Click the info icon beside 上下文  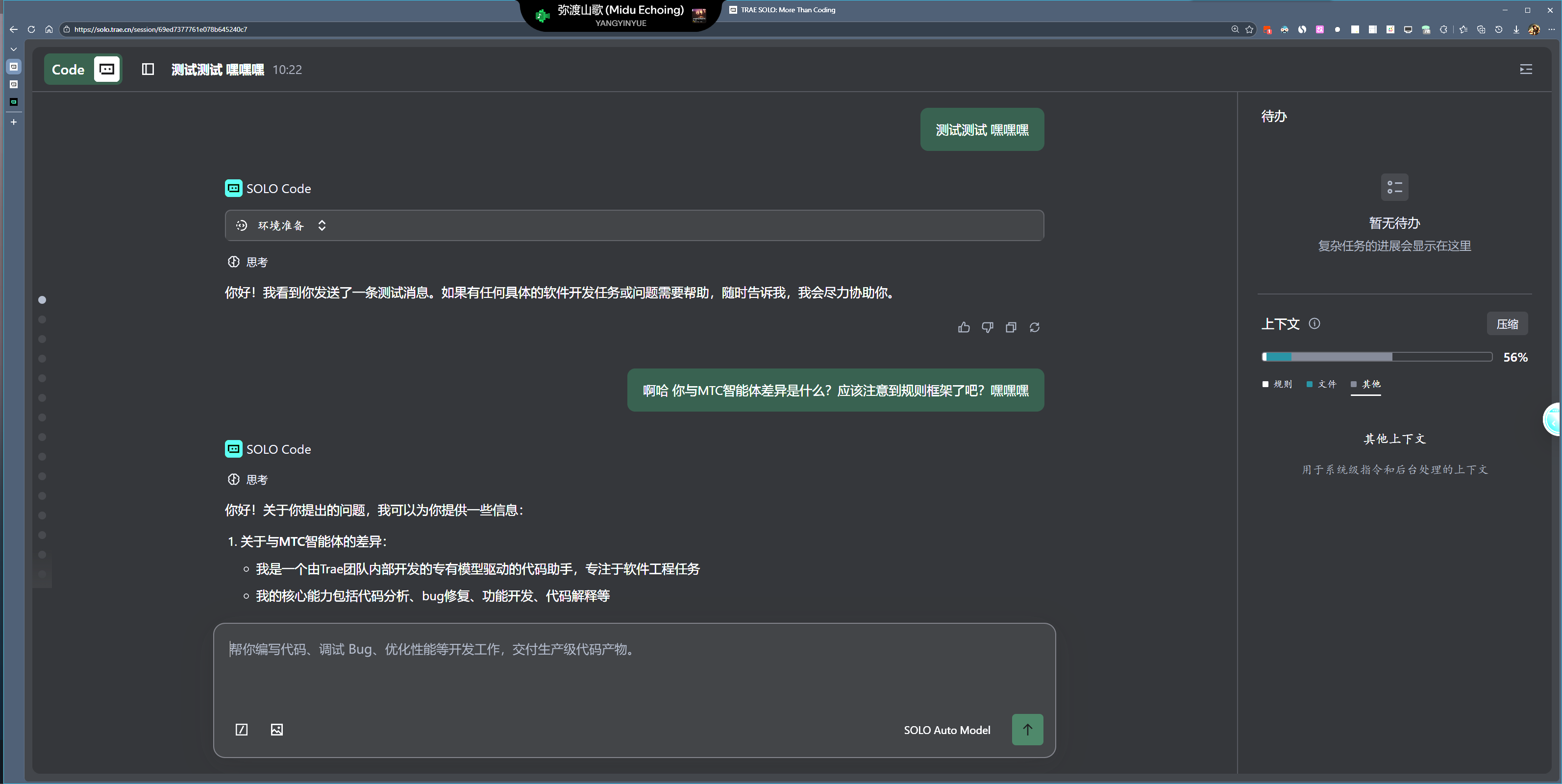tap(1314, 324)
